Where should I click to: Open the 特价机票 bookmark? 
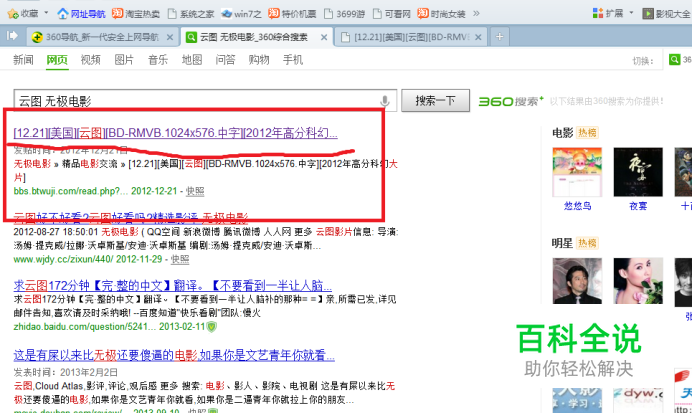coord(292,14)
